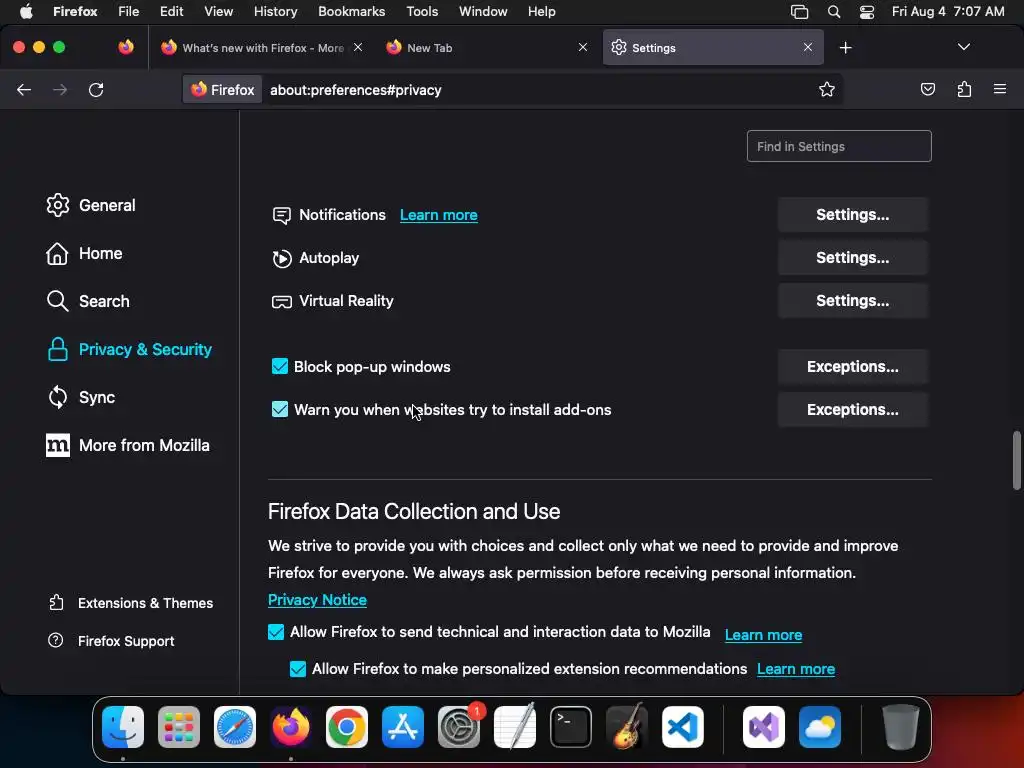Open Search settings in sidebar
The image size is (1024, 768).
(x=88, y=301)
